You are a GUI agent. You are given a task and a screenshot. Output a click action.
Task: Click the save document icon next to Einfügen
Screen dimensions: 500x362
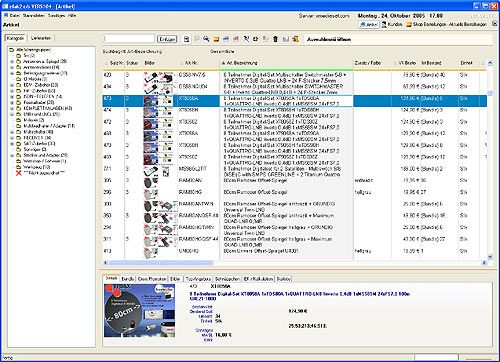click(x=187, y=39)
